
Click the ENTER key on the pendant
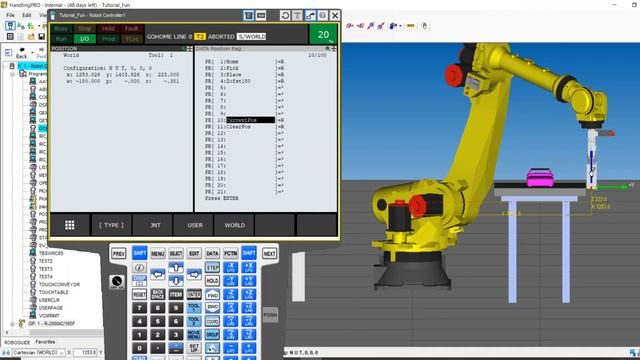(194, 294)
